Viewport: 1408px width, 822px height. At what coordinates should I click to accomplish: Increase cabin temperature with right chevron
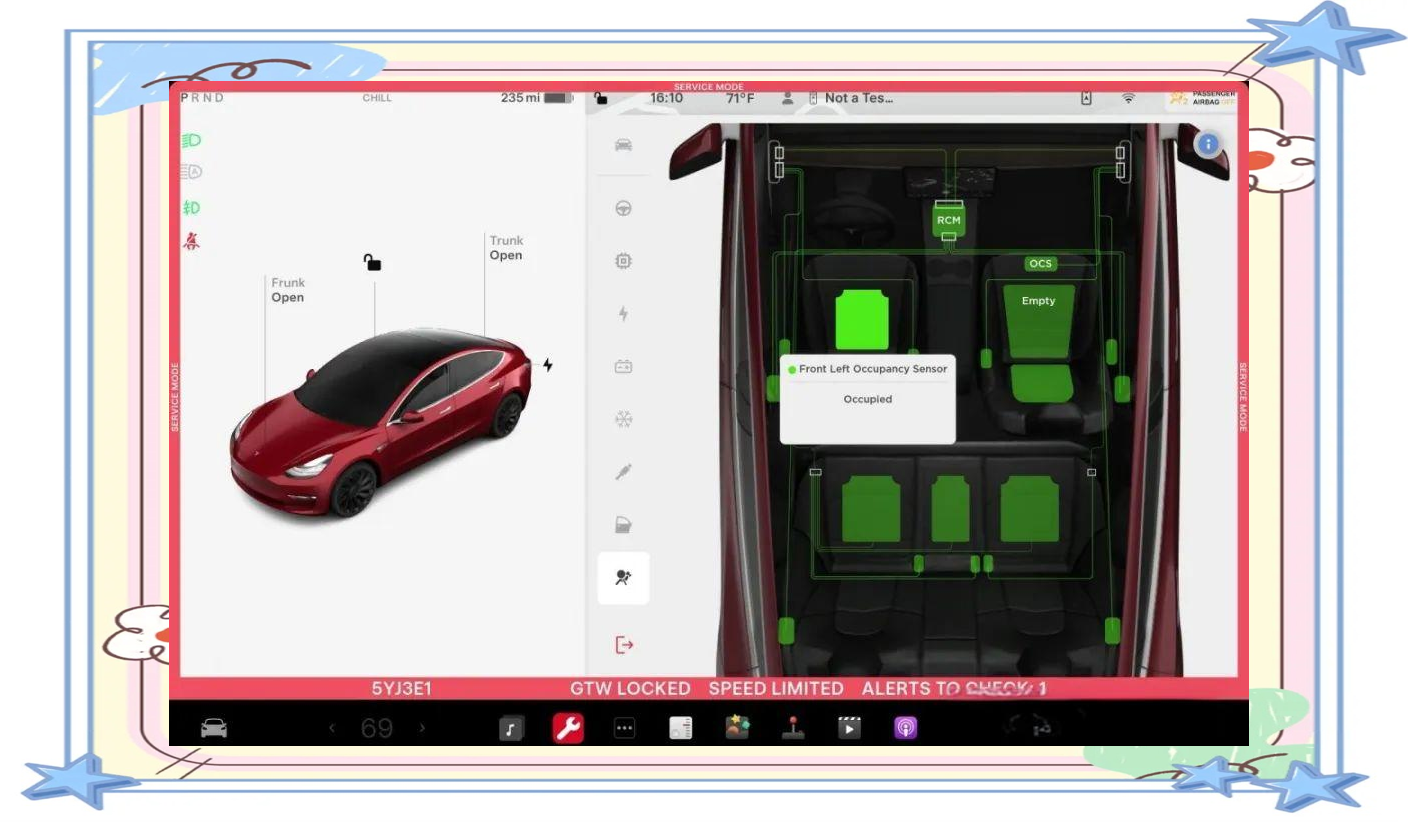pos(422,728)
